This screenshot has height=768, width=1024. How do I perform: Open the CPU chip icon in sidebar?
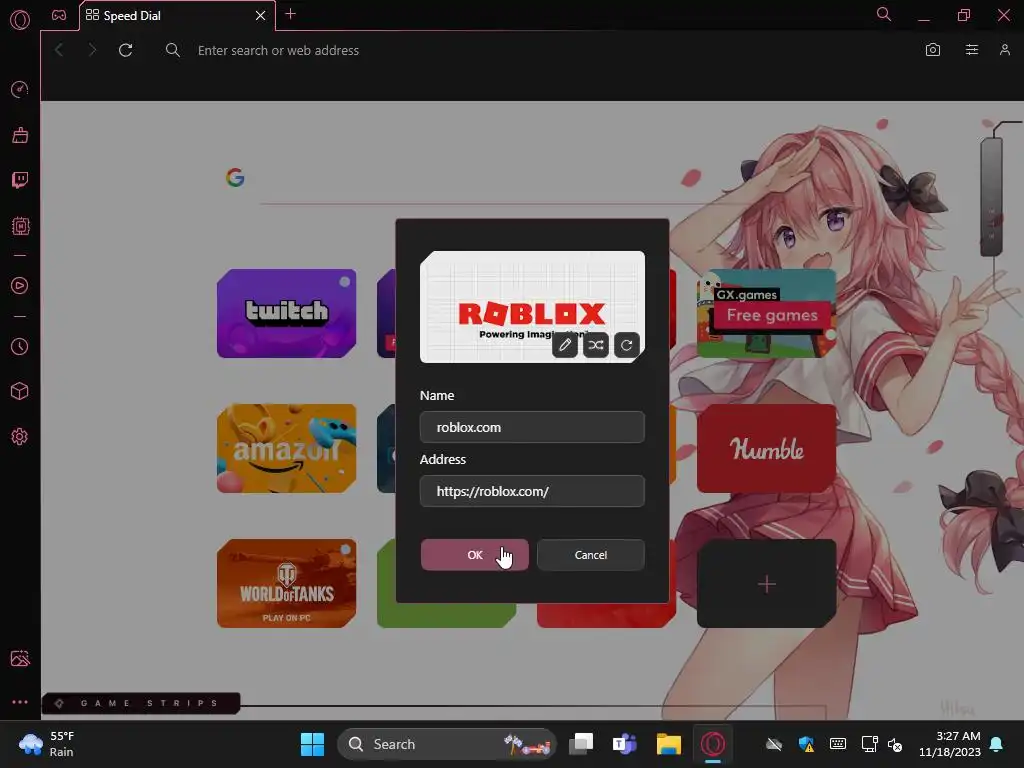click(x=20, y=226)
